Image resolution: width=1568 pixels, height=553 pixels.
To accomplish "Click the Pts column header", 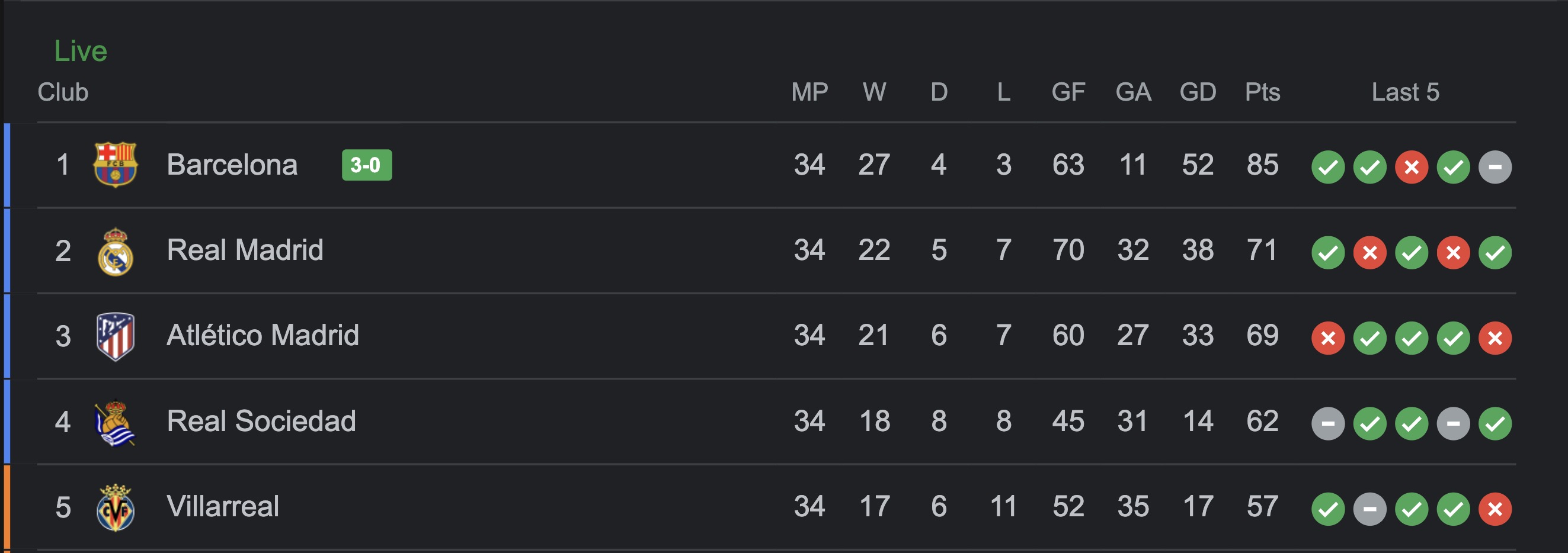I will point(1262,92).
